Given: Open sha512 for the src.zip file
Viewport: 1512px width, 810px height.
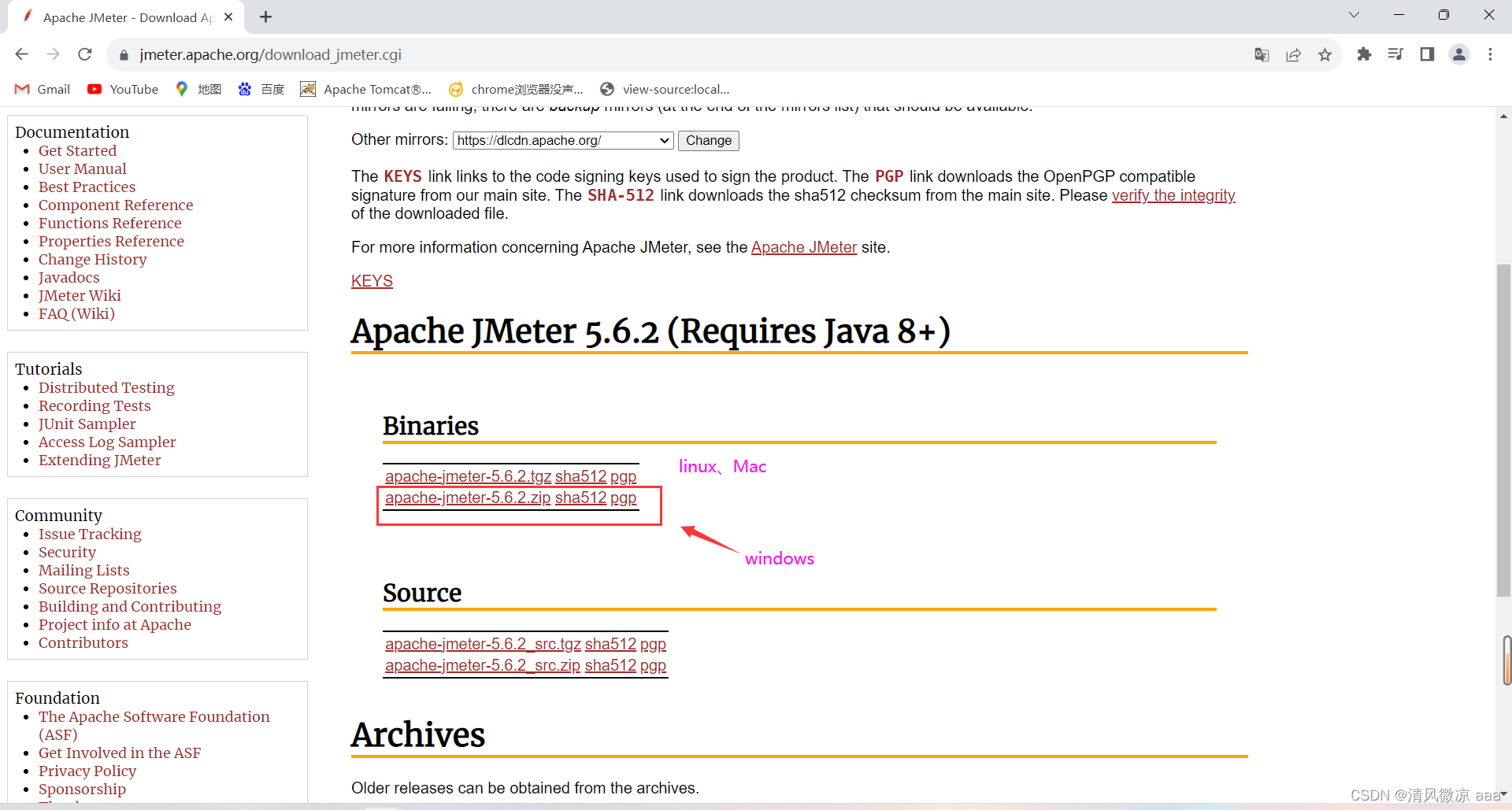Looking at the screenshot, I should tap(610, 665).
